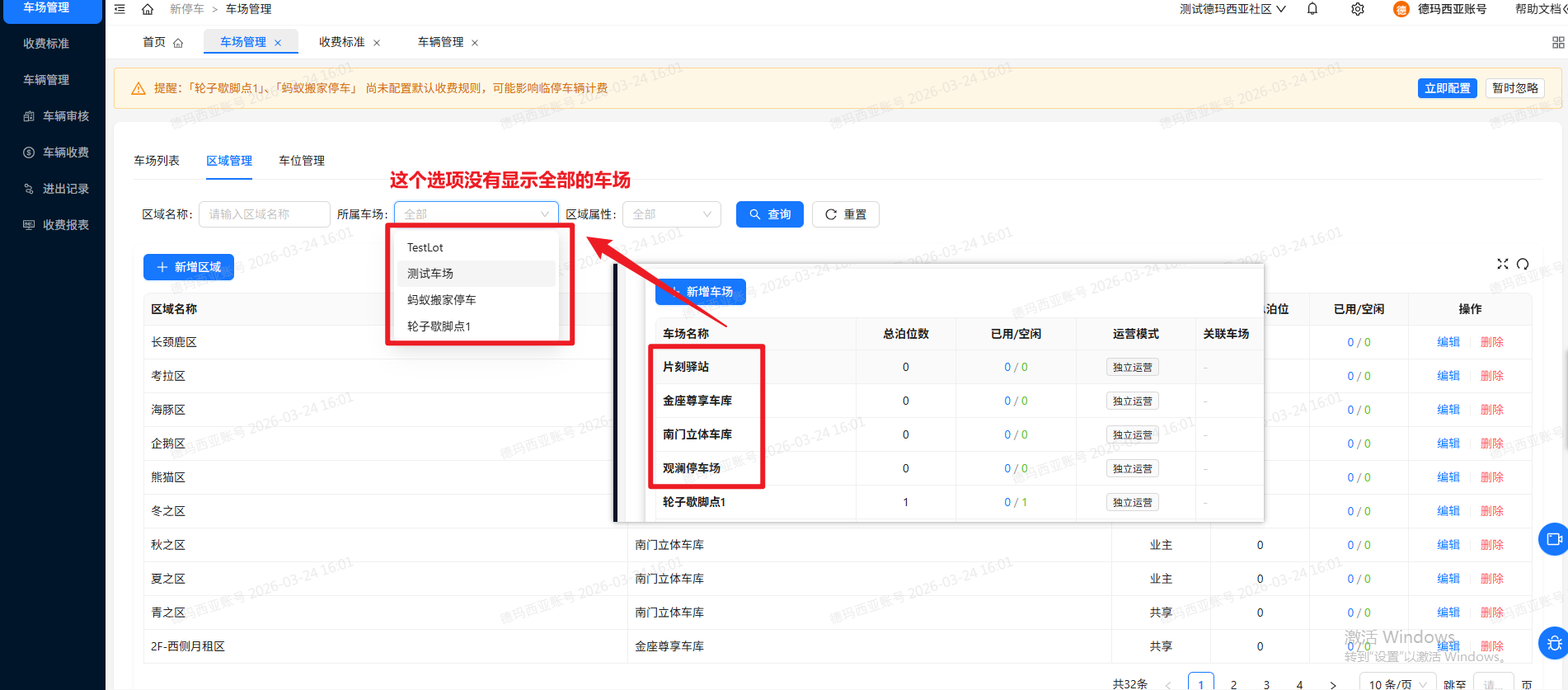Close the 收费标准 tab
This screenshot has width=1568, height=690.
click(377, 43)
